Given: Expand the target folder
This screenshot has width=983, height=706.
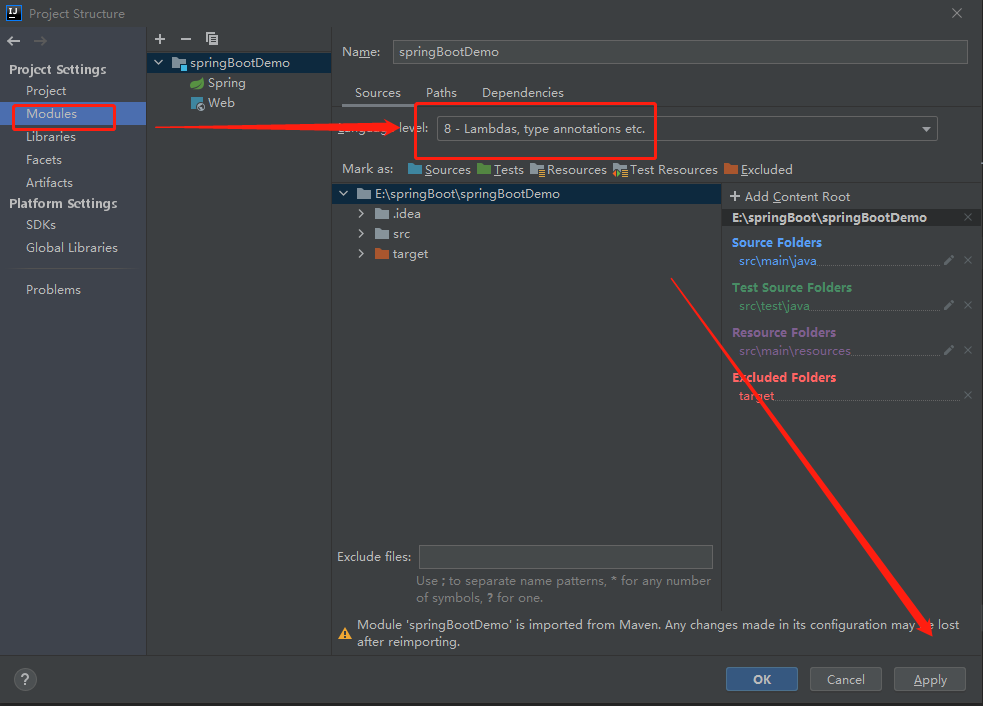Looking at the screenshot, I should point(361,254).
